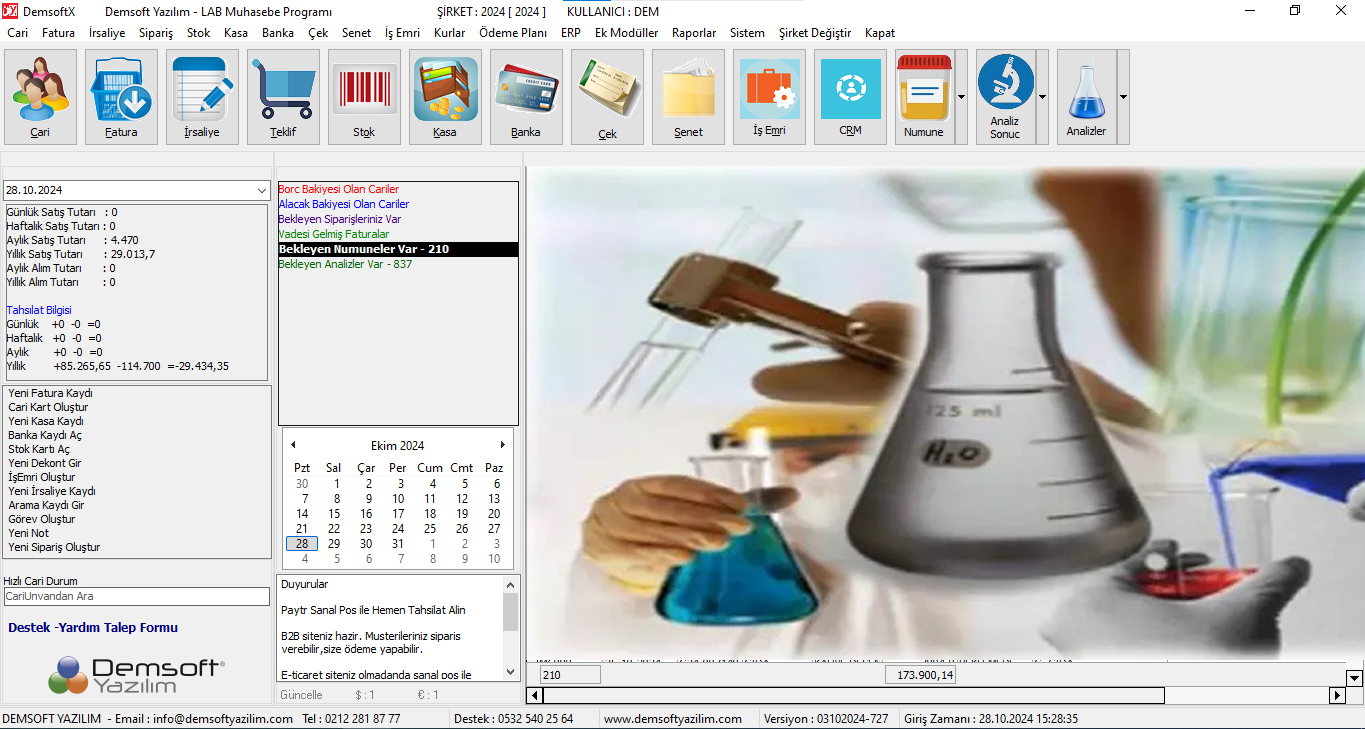Open the Ödeme Planı menu
Image resolution: width=1365 pixels, height=729 pixels.
[x=513, y=33]
